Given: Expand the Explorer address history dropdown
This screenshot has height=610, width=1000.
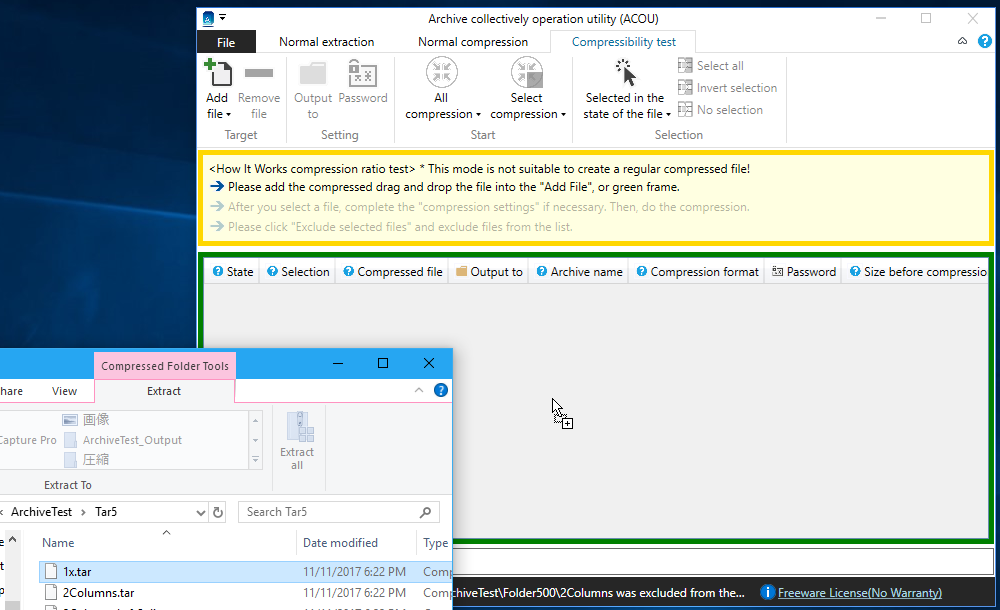Looking at the screenshot, I should pyautogui.click(x=196, y=512).
